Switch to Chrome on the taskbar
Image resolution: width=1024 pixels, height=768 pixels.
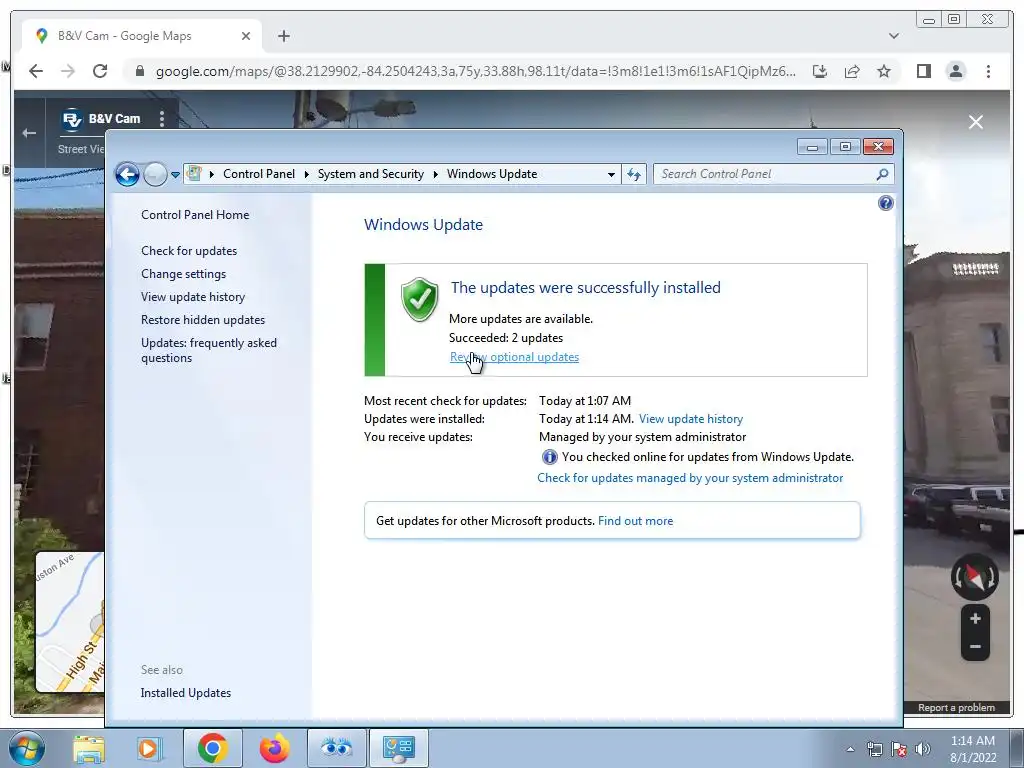pos(213,748)
